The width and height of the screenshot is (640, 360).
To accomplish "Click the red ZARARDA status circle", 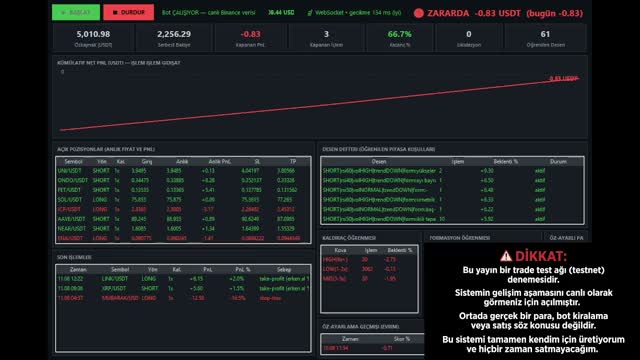I will pyautogui.click(x=418, y=13).
